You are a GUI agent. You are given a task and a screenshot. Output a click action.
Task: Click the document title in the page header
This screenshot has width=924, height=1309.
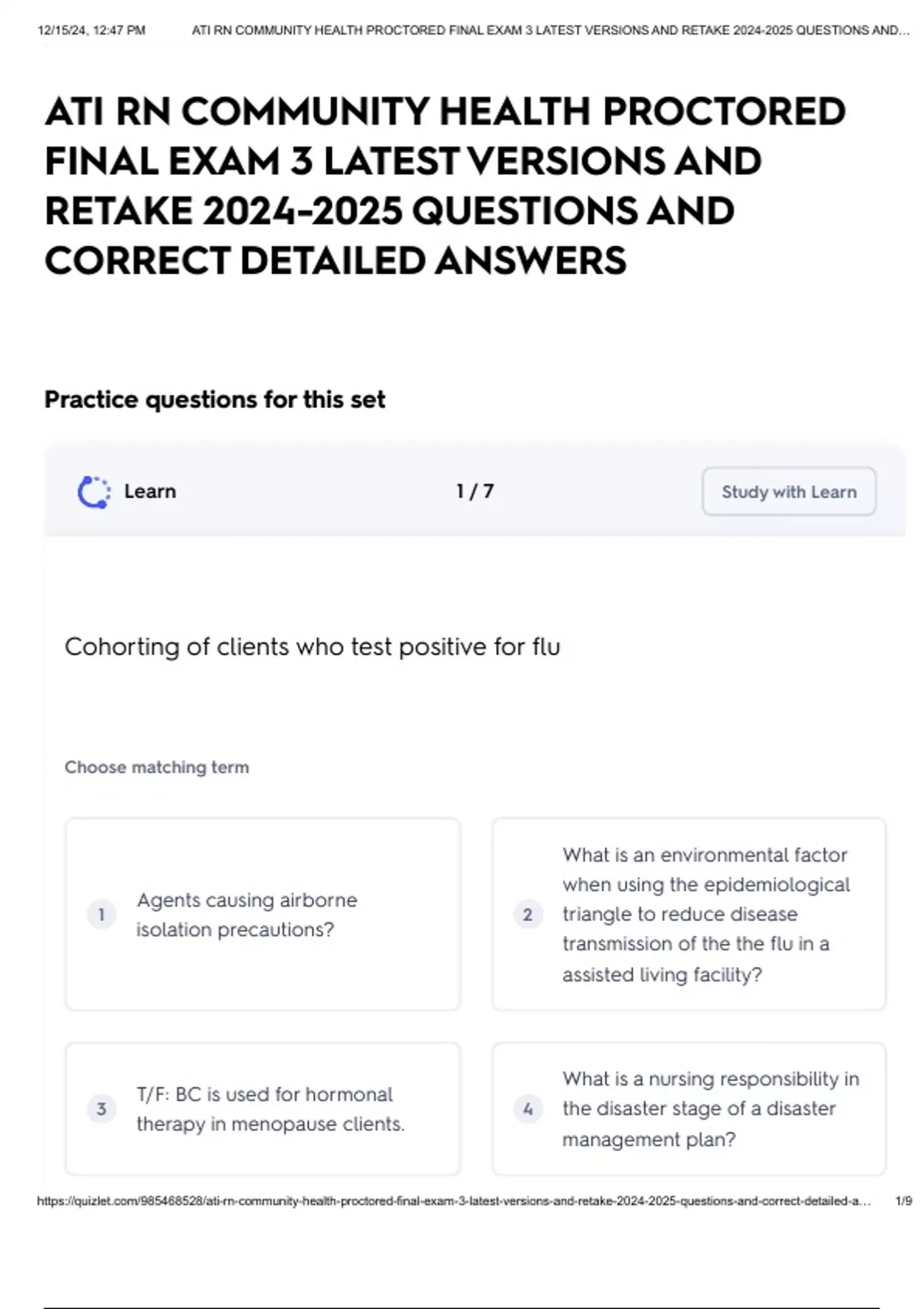click(550, 31)
